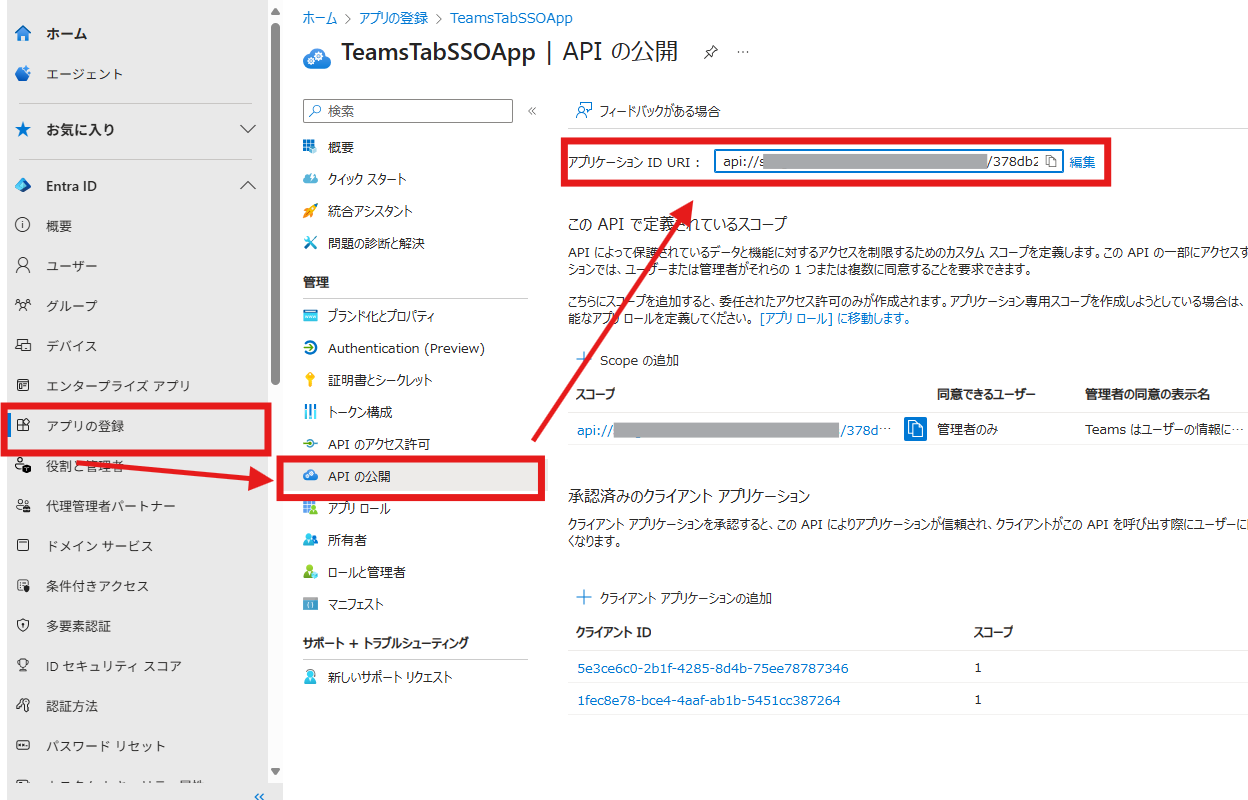Click the アプリの登録 icon in the sidebar
The width and height of the screenshot is (1248, 800).
[23, 426]
